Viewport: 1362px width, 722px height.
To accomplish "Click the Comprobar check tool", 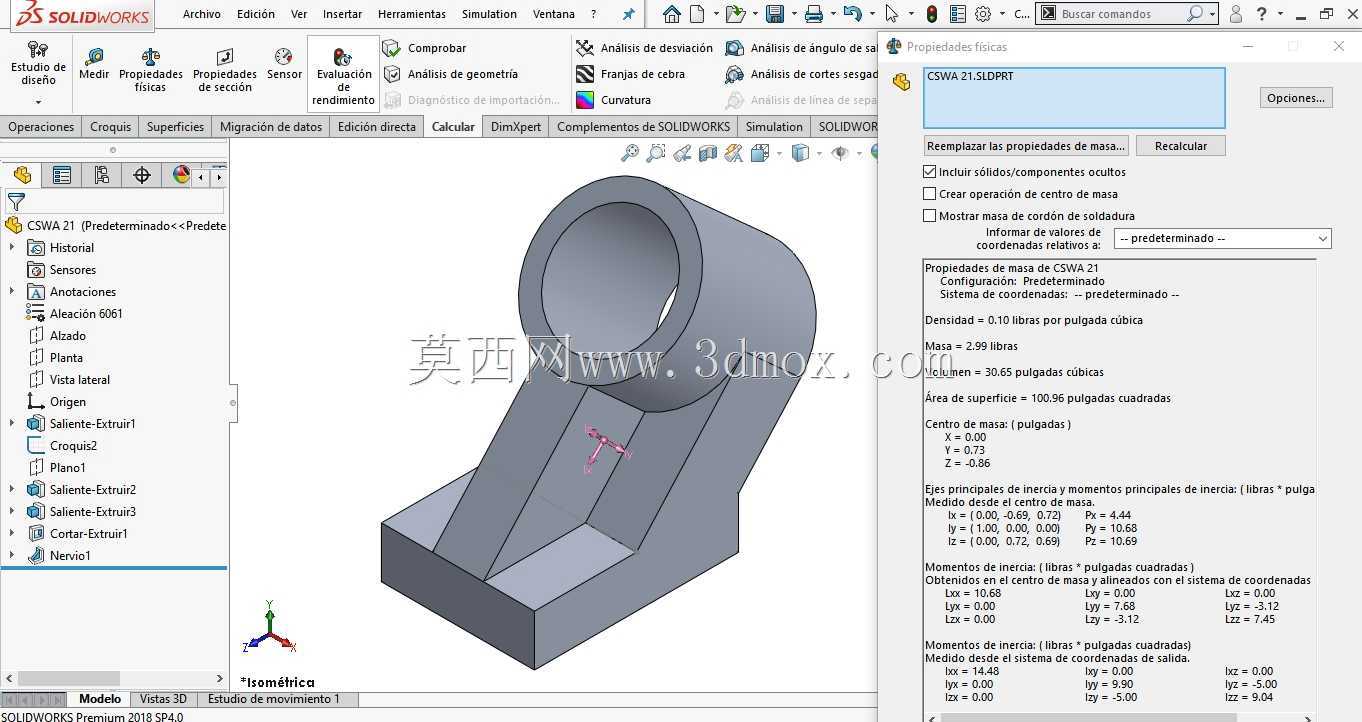I will 424,48.
